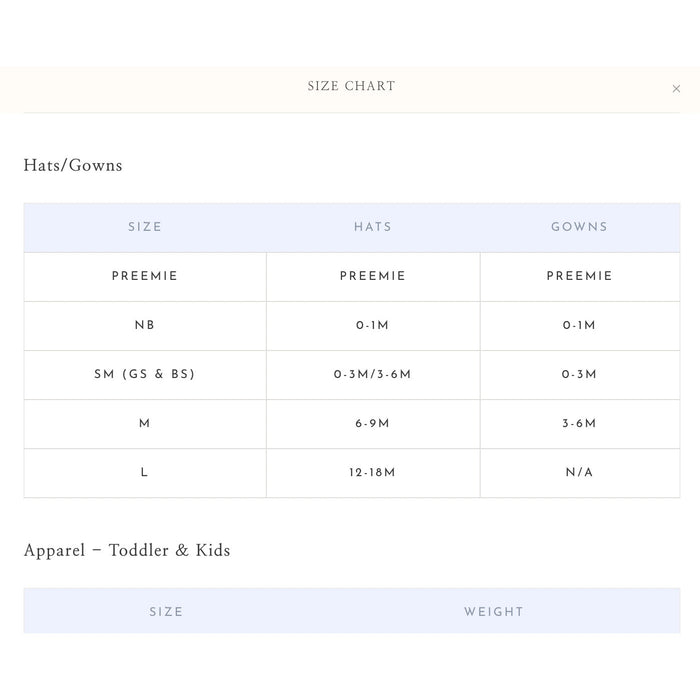Select the 0-3M/3-6M hats cell
This screenshot has height=700, width=700.
(x=373, y=374)
